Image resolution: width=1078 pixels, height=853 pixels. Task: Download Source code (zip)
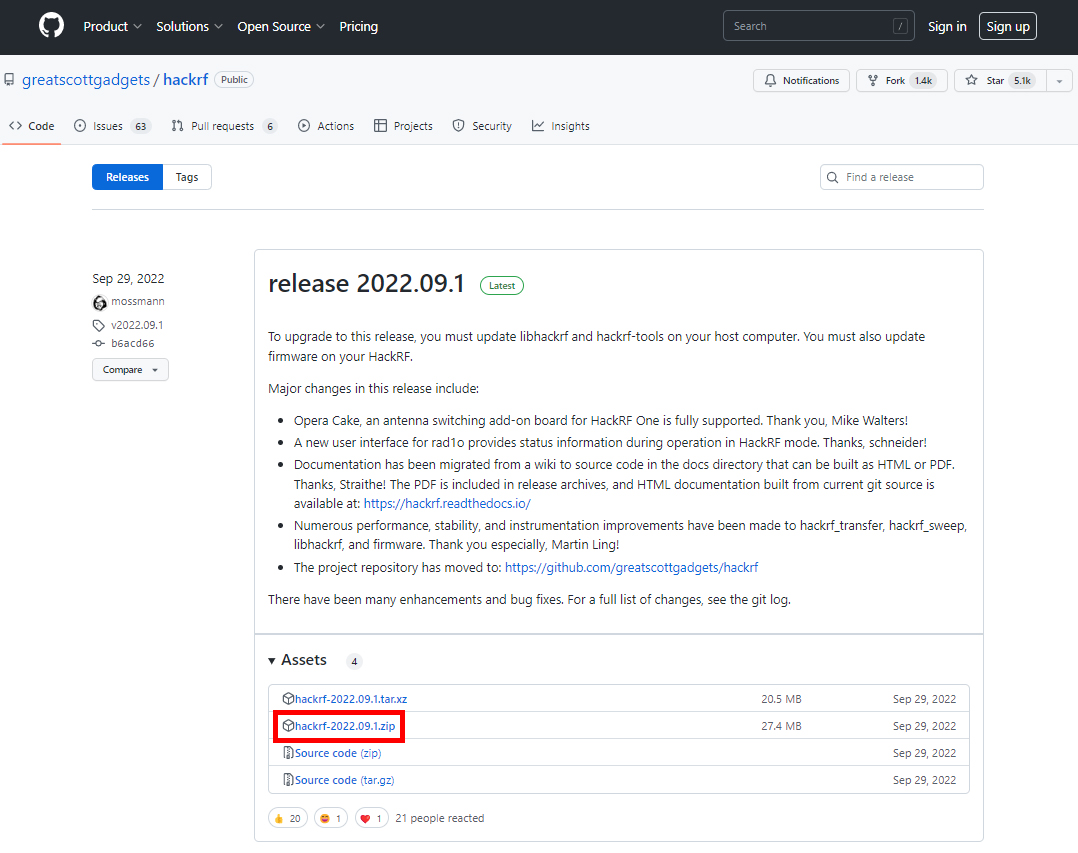(x=338, y=753)
